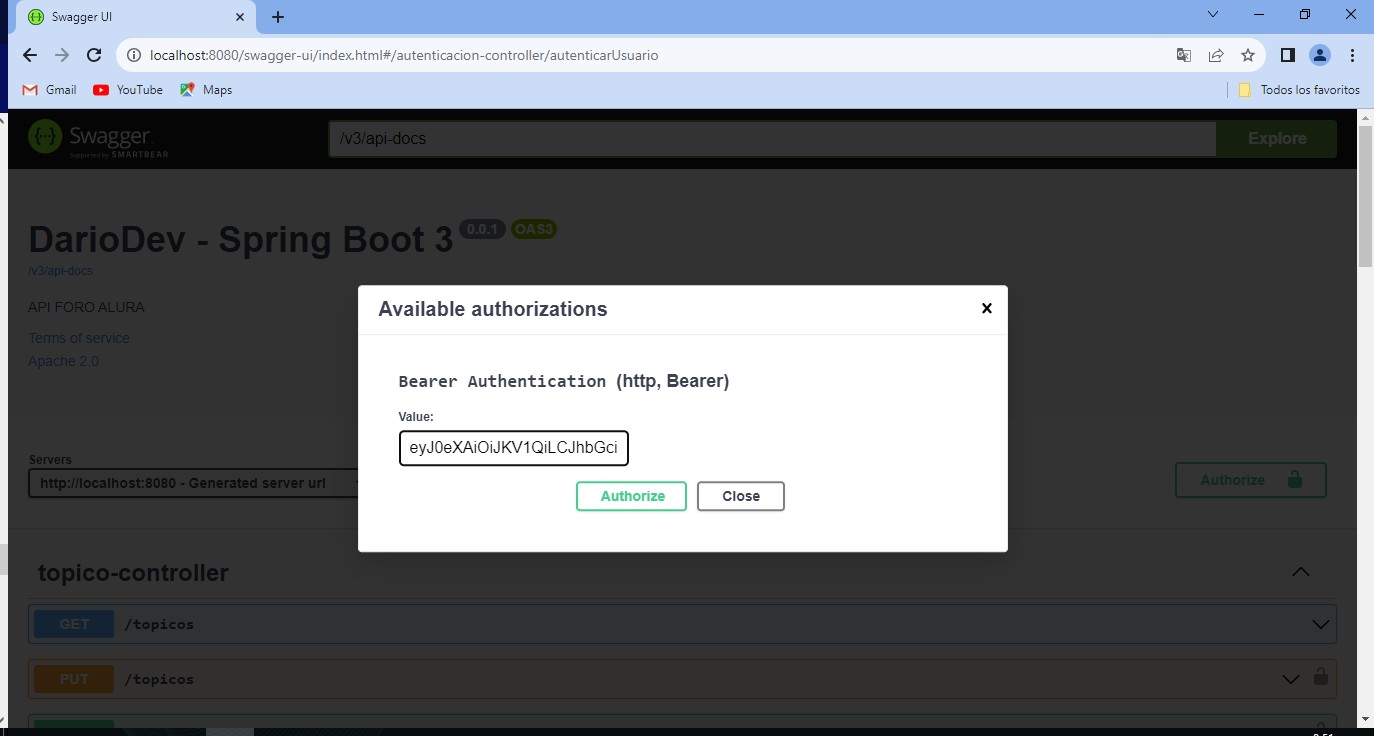The width and height of the screenshot is (1374, 736).
Task: Close the Swagger UI tab
Action: [240, 17]
